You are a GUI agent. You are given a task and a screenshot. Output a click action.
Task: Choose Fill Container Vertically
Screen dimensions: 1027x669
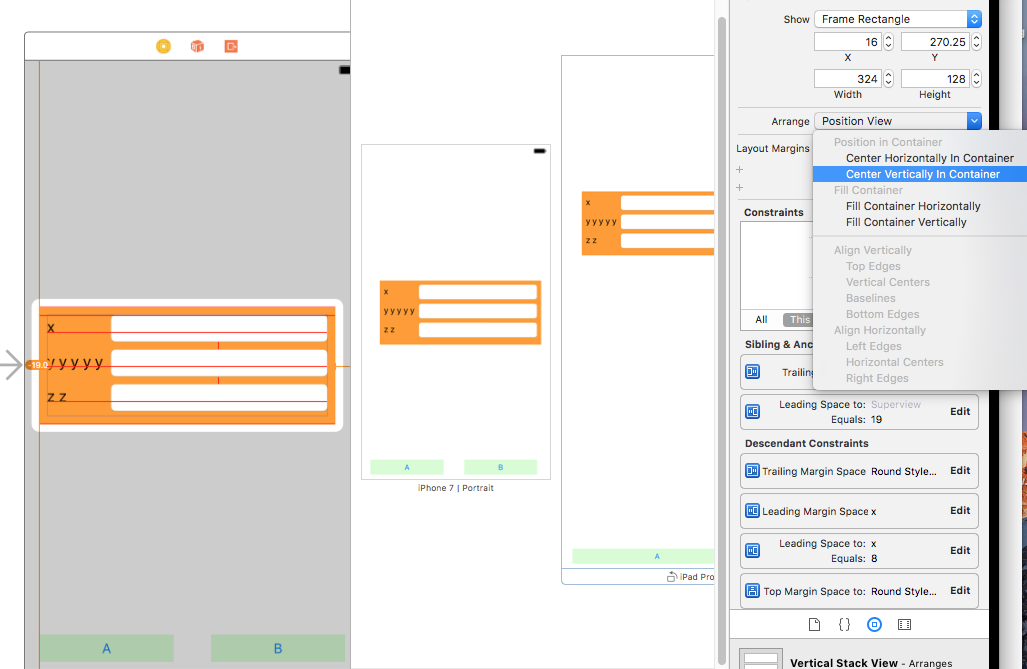(x=920, y=222)
